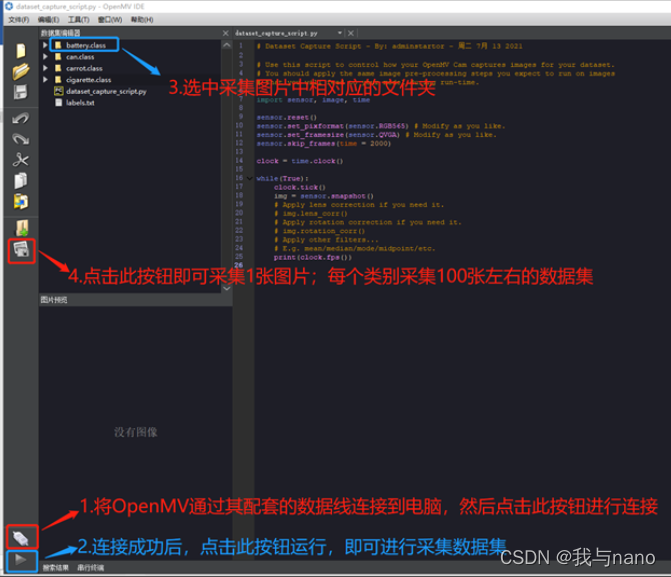This screenshot has height=577, width=671.
Task: Click the Save file floppy icon
Action: (x=21, y=93)
